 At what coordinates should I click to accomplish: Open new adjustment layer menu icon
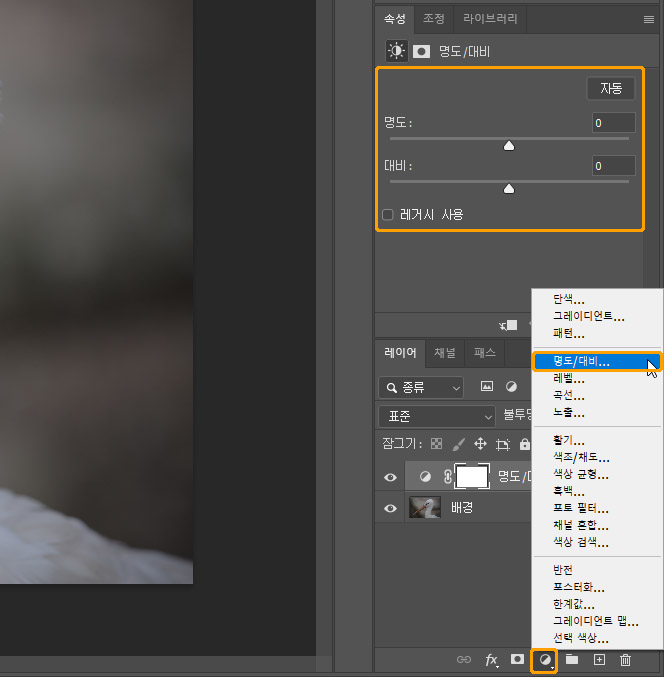coord(545,660)
